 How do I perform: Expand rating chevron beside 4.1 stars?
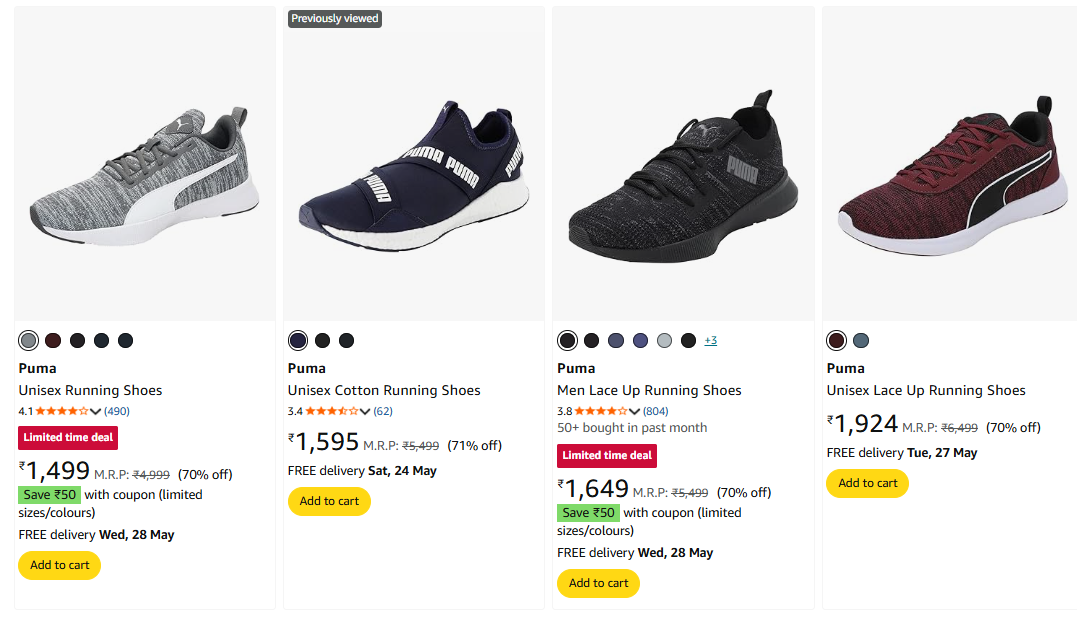95,411
